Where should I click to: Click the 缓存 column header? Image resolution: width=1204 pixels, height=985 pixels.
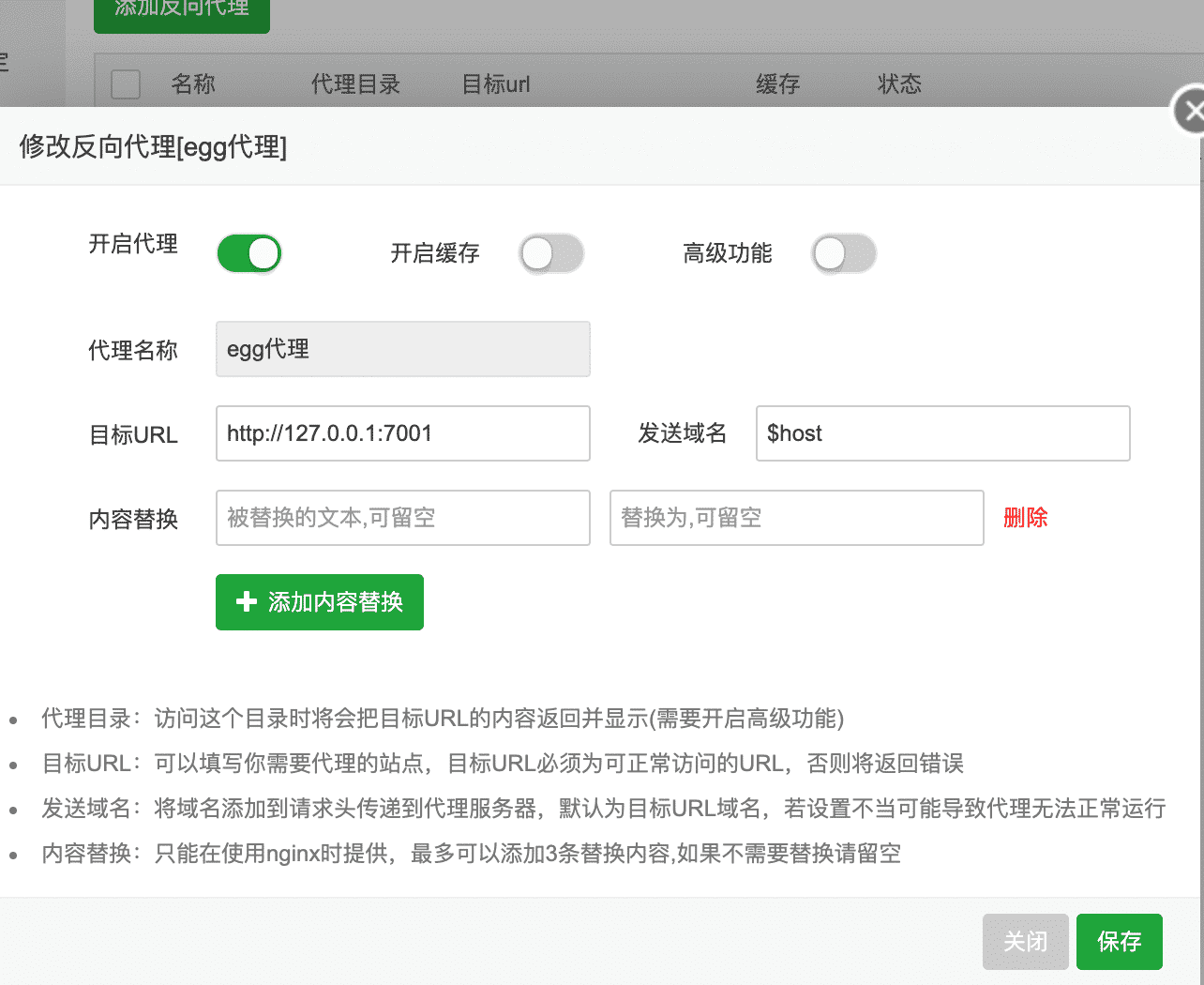pyautogui.click(x=778, y=84)
